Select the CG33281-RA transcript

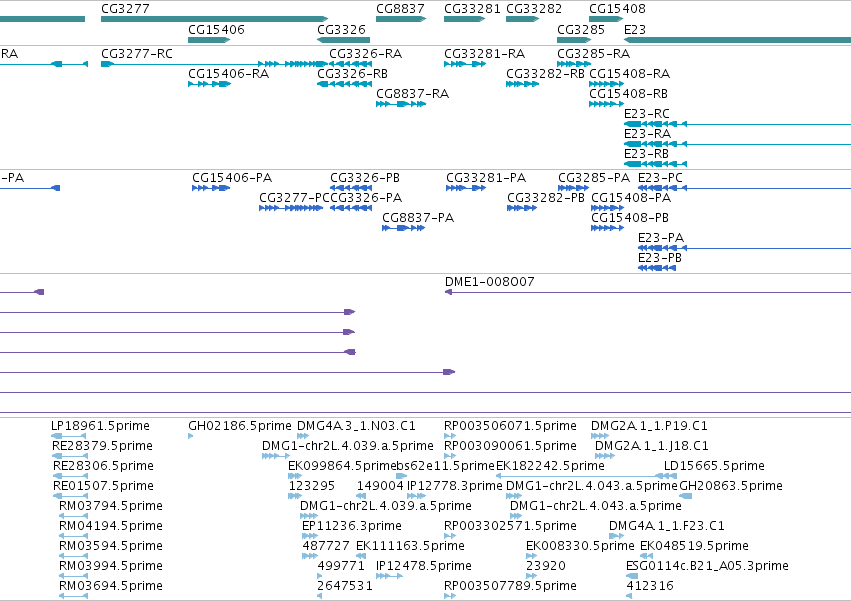465,64
